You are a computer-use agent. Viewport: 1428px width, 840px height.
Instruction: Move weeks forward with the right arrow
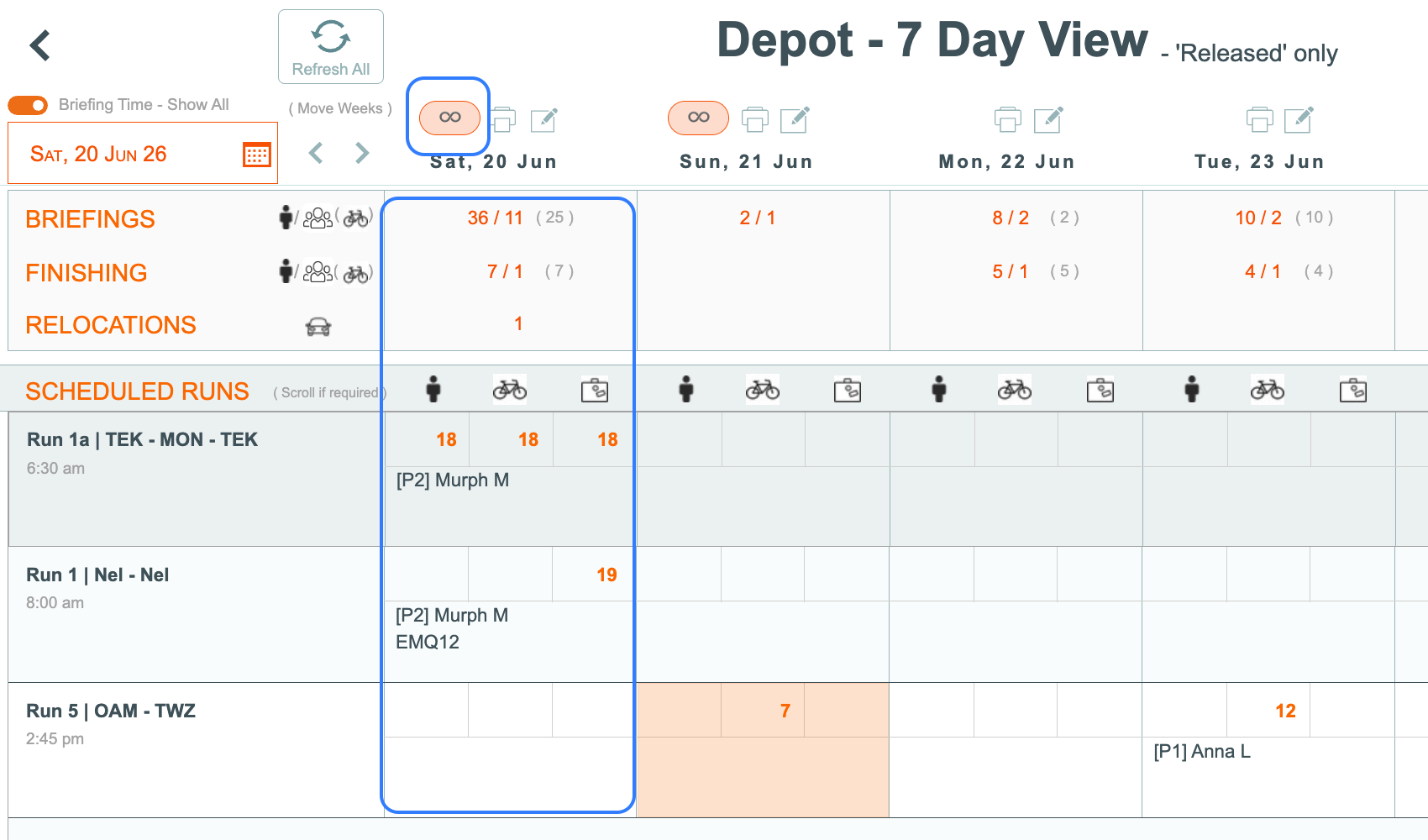pyautogui.click(x=362, y=153)
